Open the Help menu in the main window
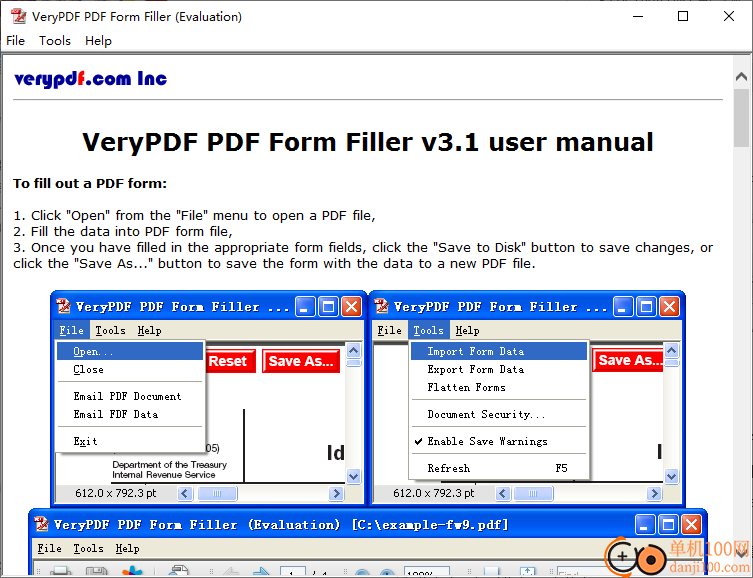The image size is (753, 578). tap(98, 41)
